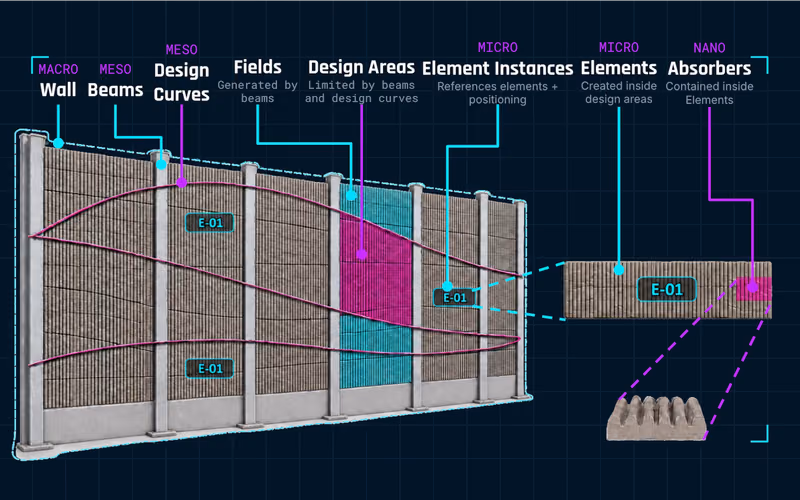Click the cyan marker dot on the beam
Viewport: 800px width, 500px height.
(x=161, y=164)
